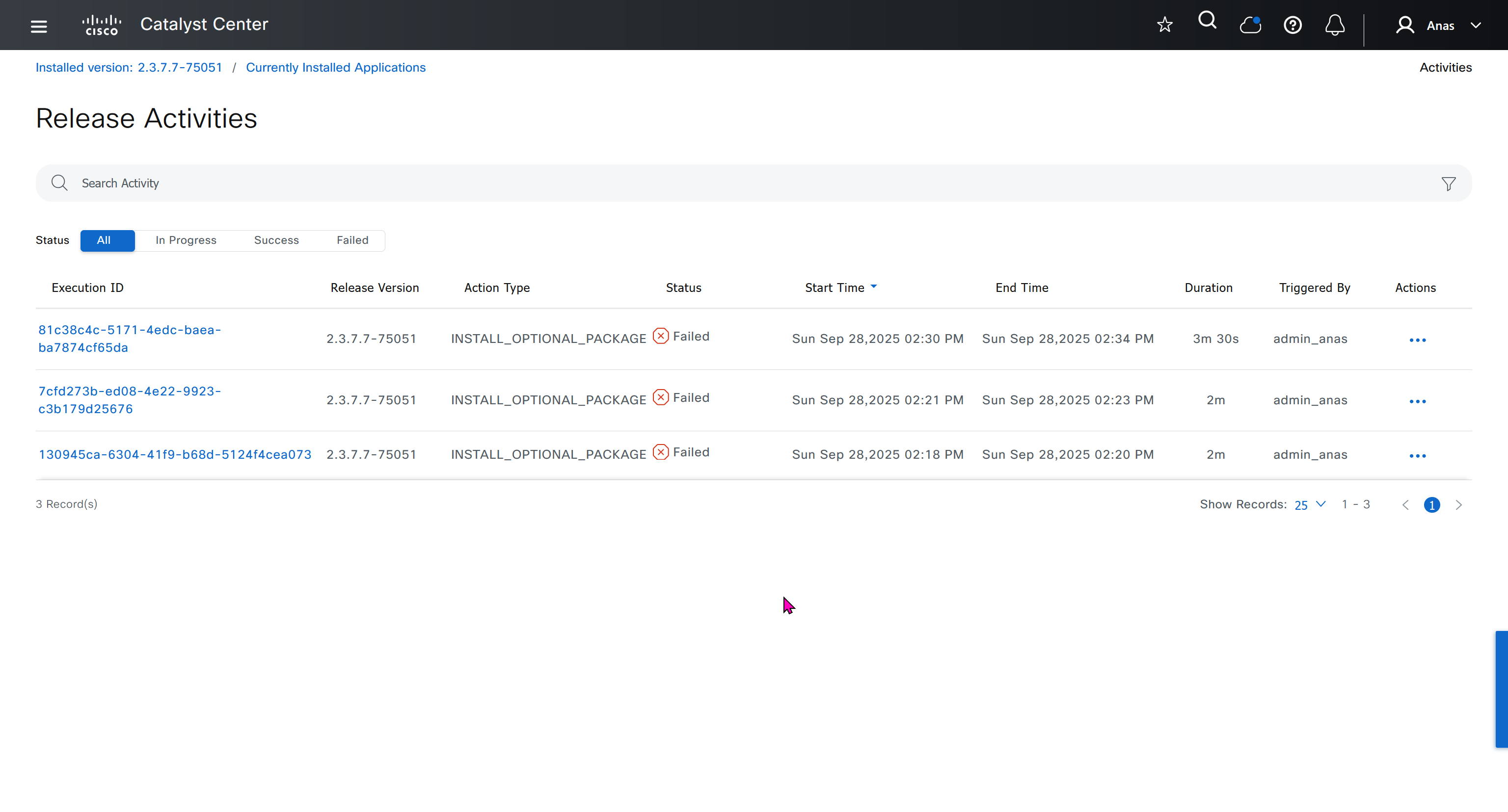
Task: Toggle Start Time column sort arrow
Action: [873, 287]
